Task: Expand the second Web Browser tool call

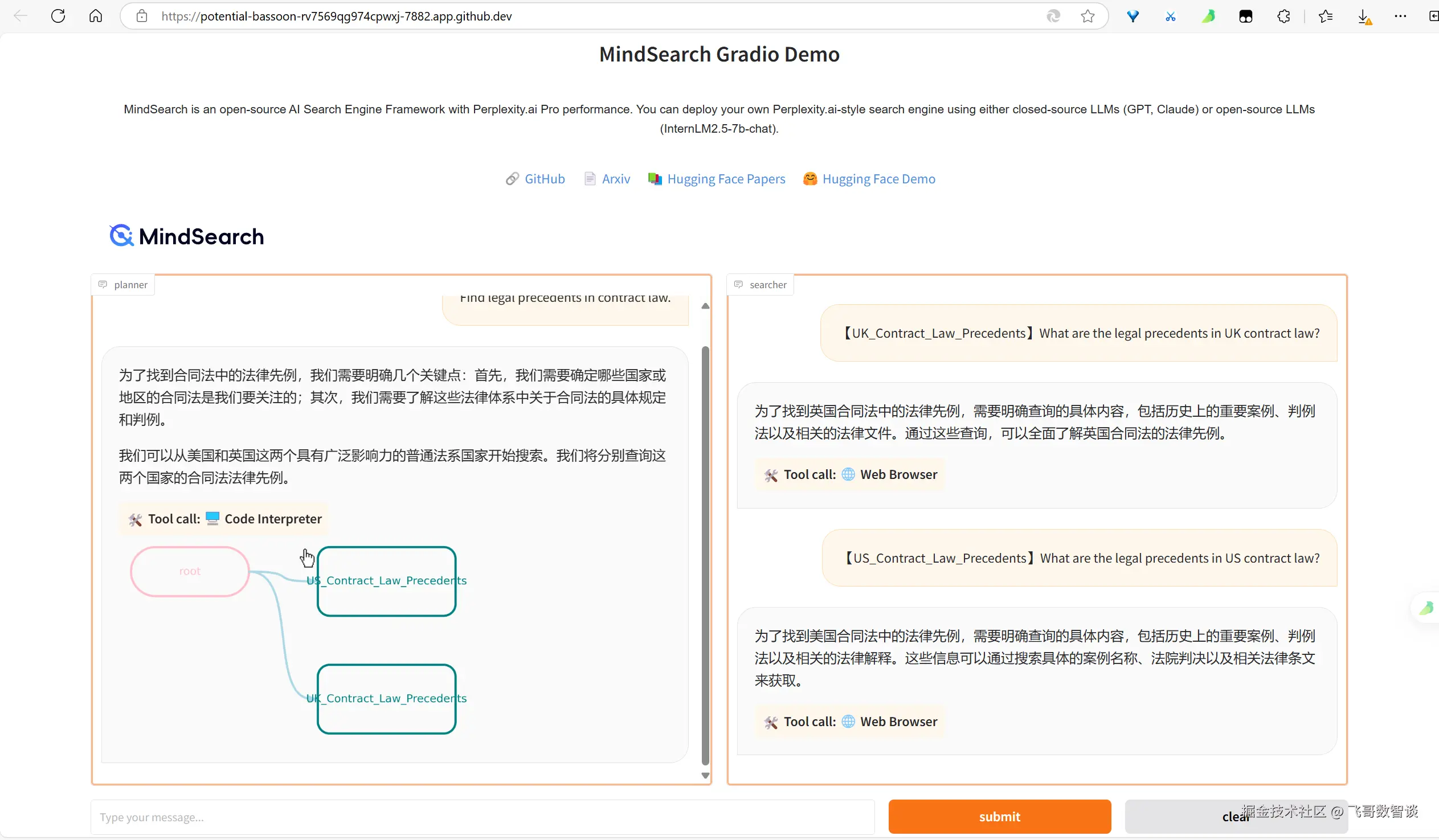Action: point(851,722)
